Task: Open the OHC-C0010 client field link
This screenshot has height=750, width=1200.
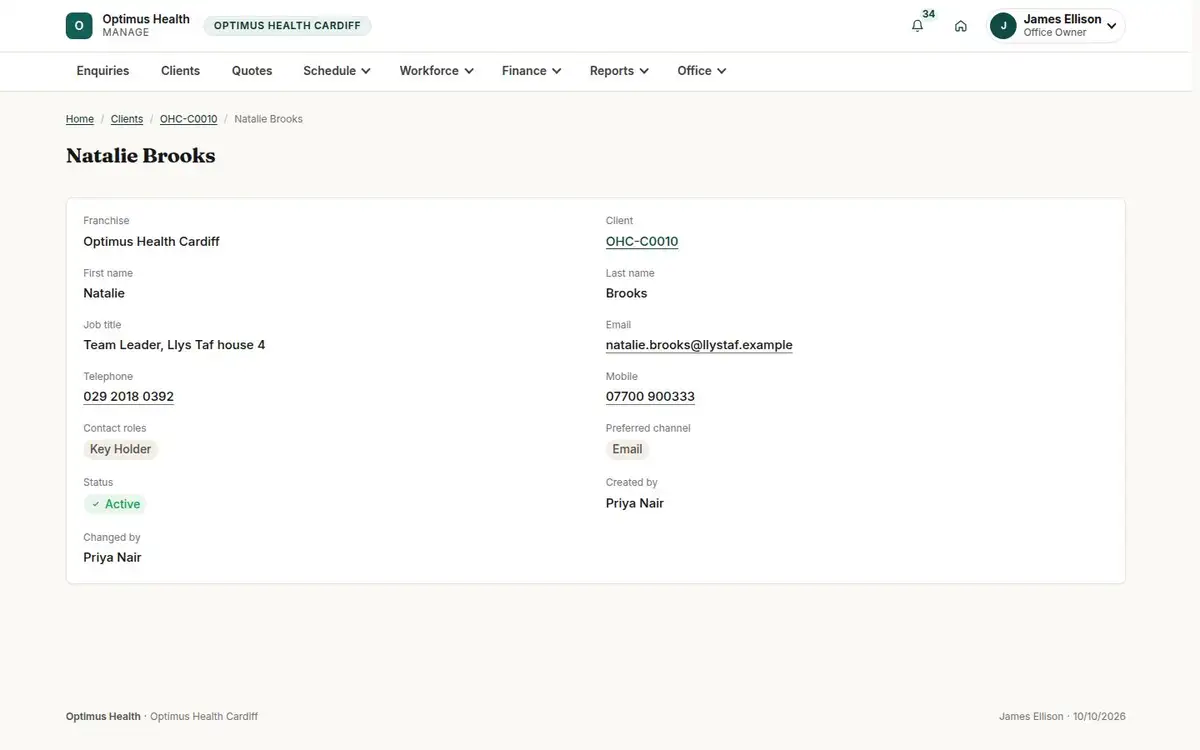Action: [x=642, y=241]
